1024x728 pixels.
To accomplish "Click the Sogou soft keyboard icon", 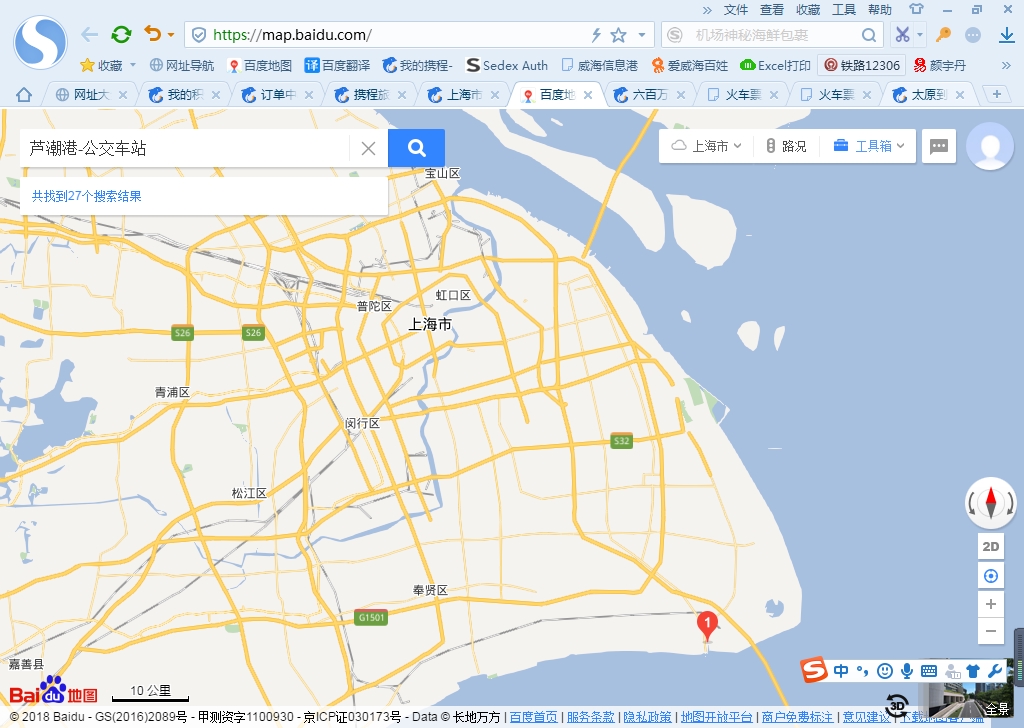I will [929, 671].
